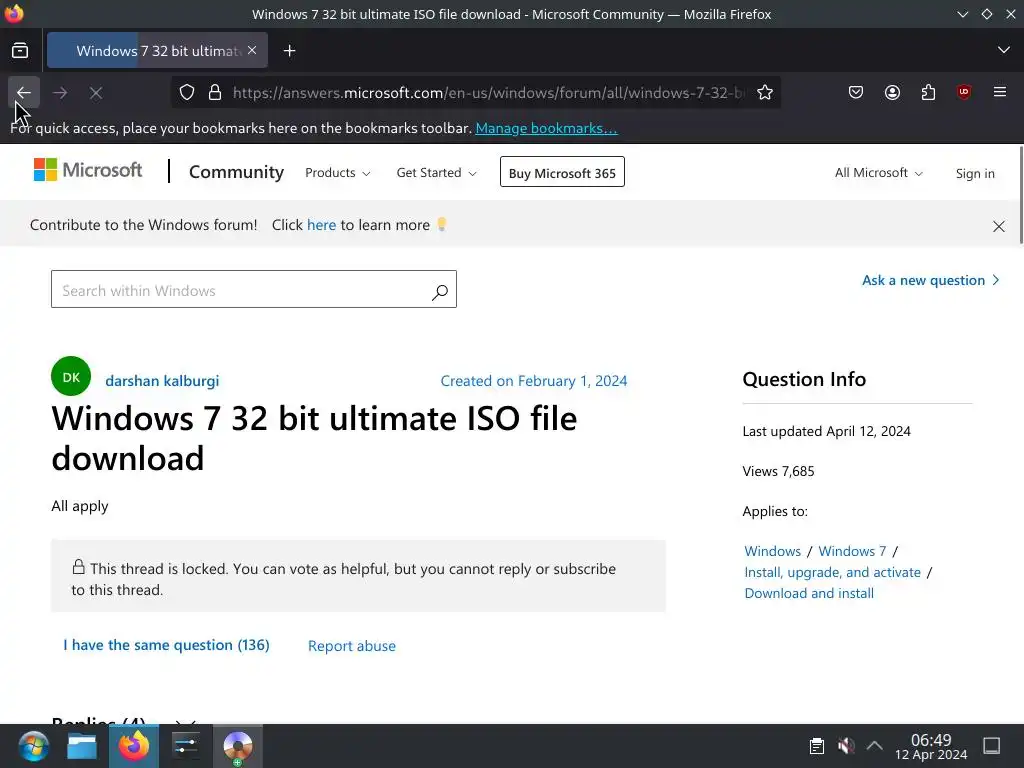Toggle the muted volume tray icon
This screenshot has height=768, width=1024.
pyautogui.click(x=846, y=746)
